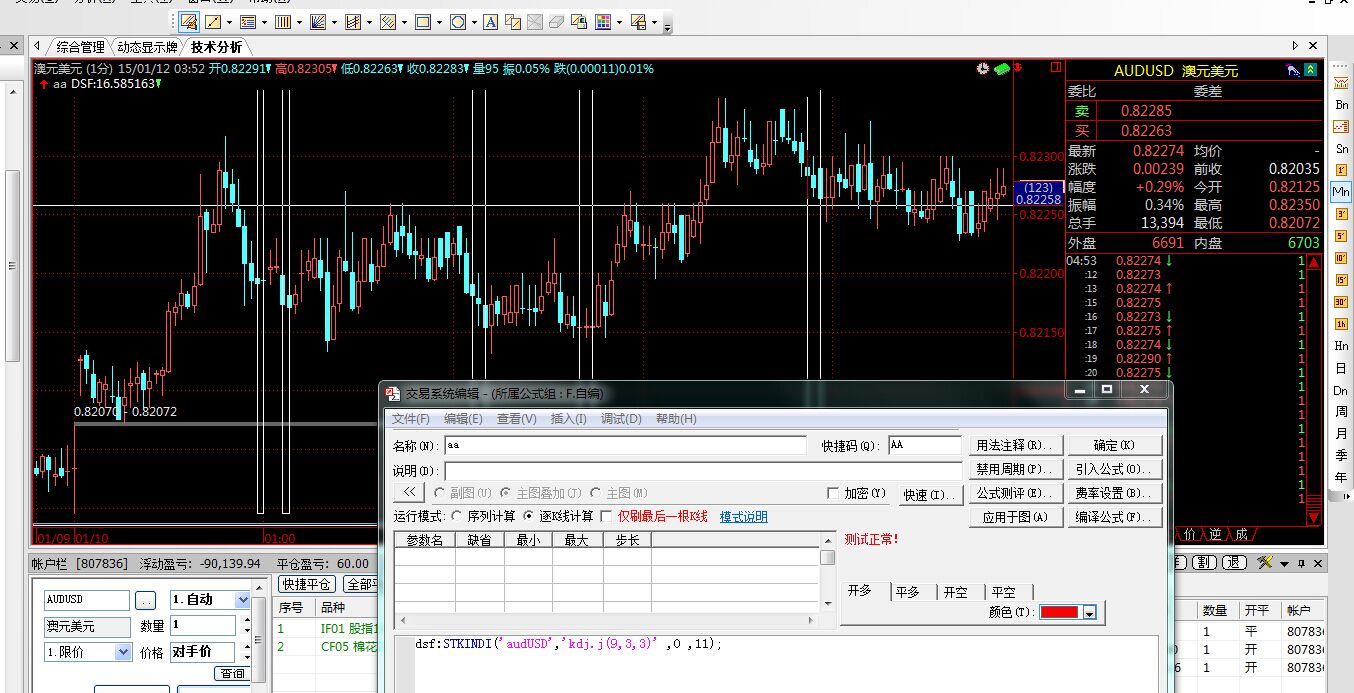Select the Sn period in right sidebar
Screen dimensions: 1354x693
[x=1341, y=148]
